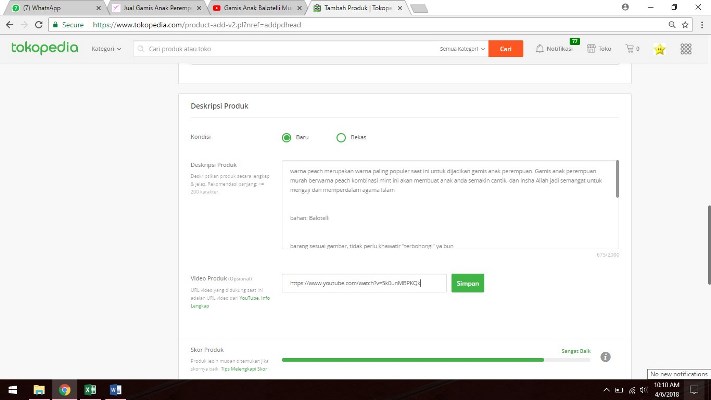Viewport: 711px width, 400px height.
Task: Click Chrome icon in taskbar
Action: 64,390
